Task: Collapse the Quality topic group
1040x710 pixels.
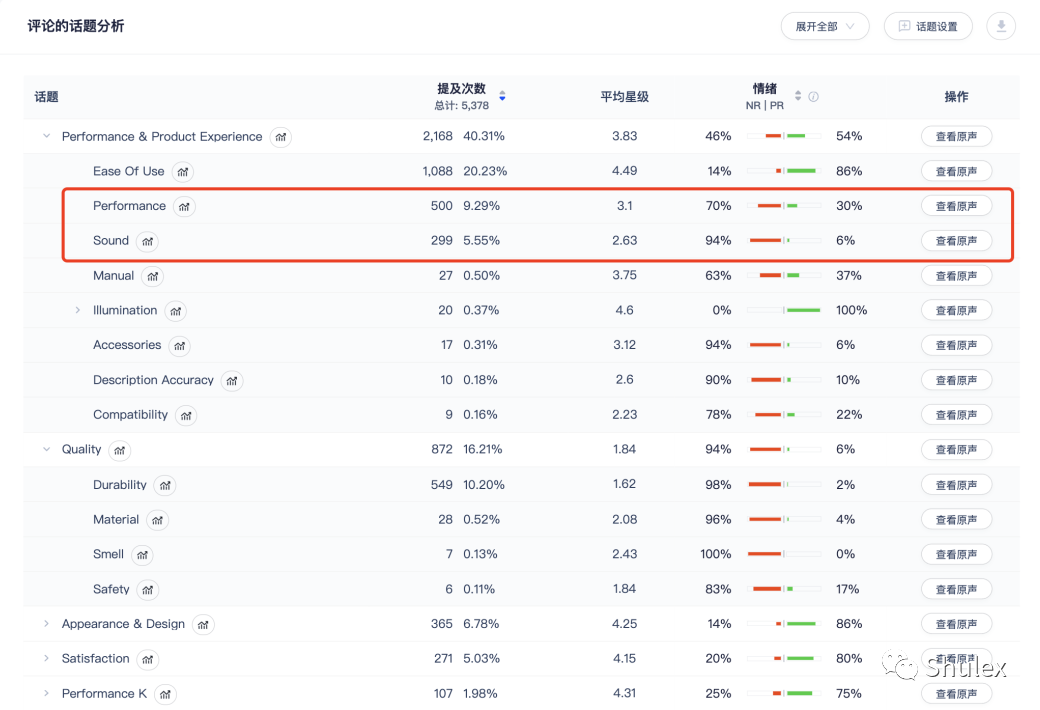Action: coord(46,449)
